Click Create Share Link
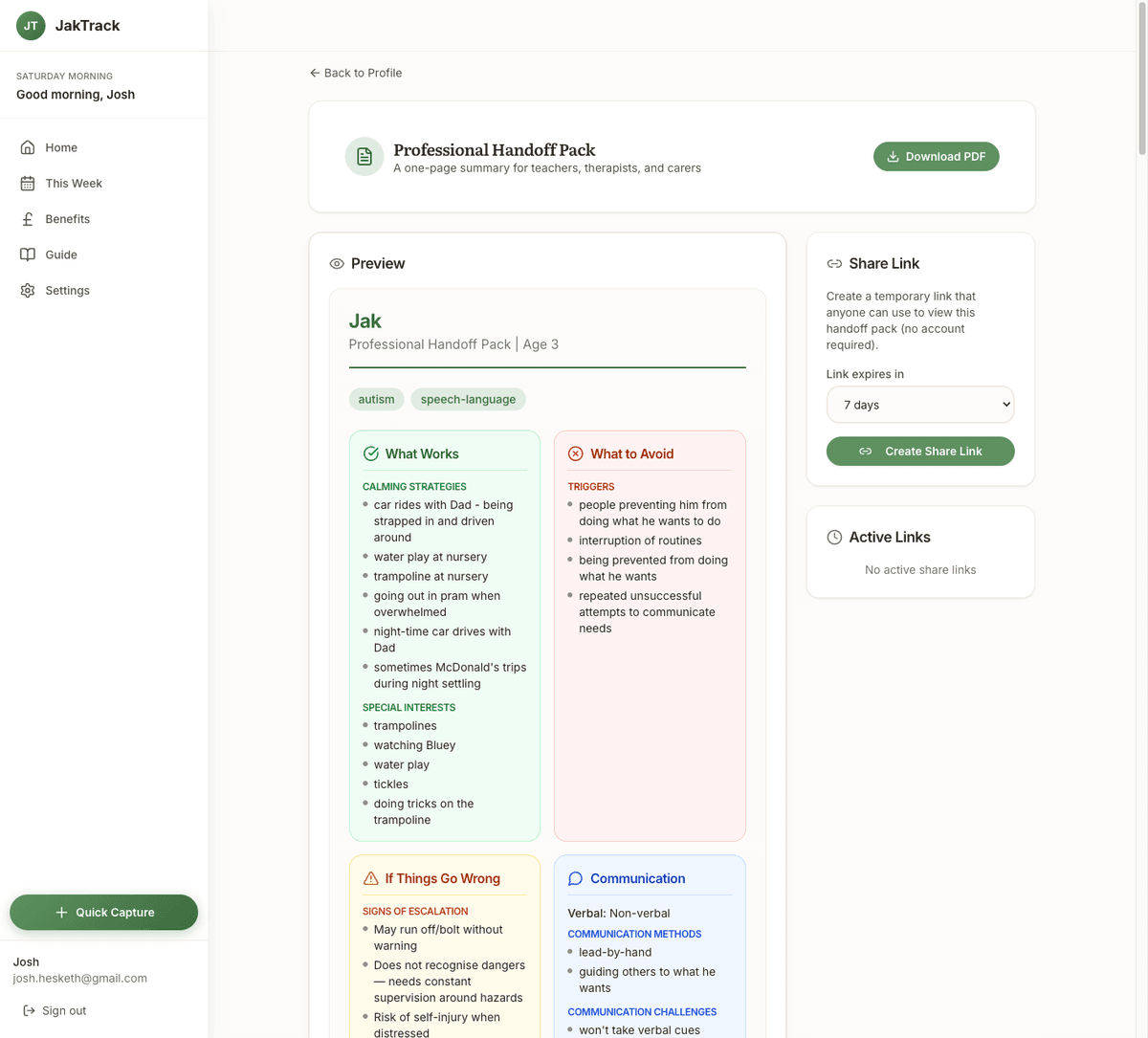Image resolution: width=1148 pixels, height=1038 pixels. pos(919,451)
